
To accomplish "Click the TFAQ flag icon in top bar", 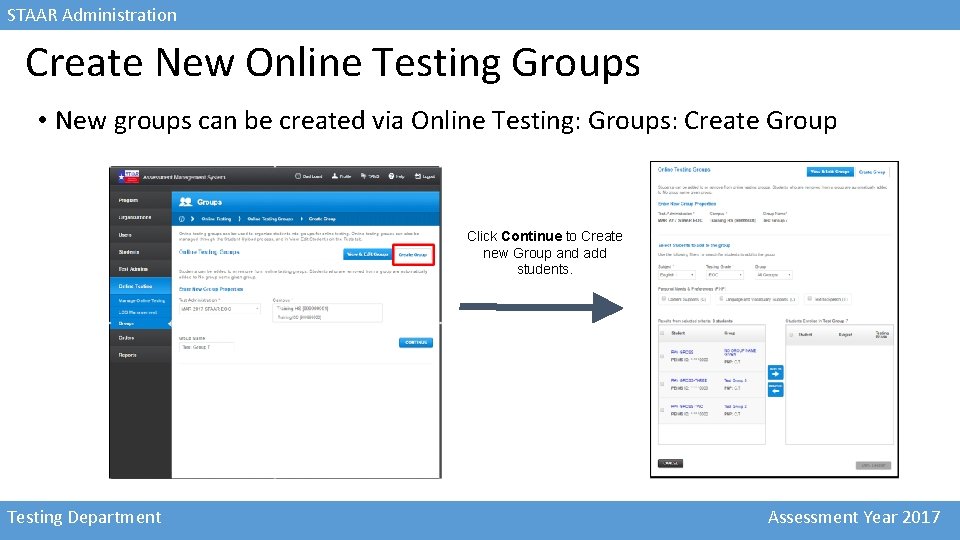I will (x=363, y=176).
